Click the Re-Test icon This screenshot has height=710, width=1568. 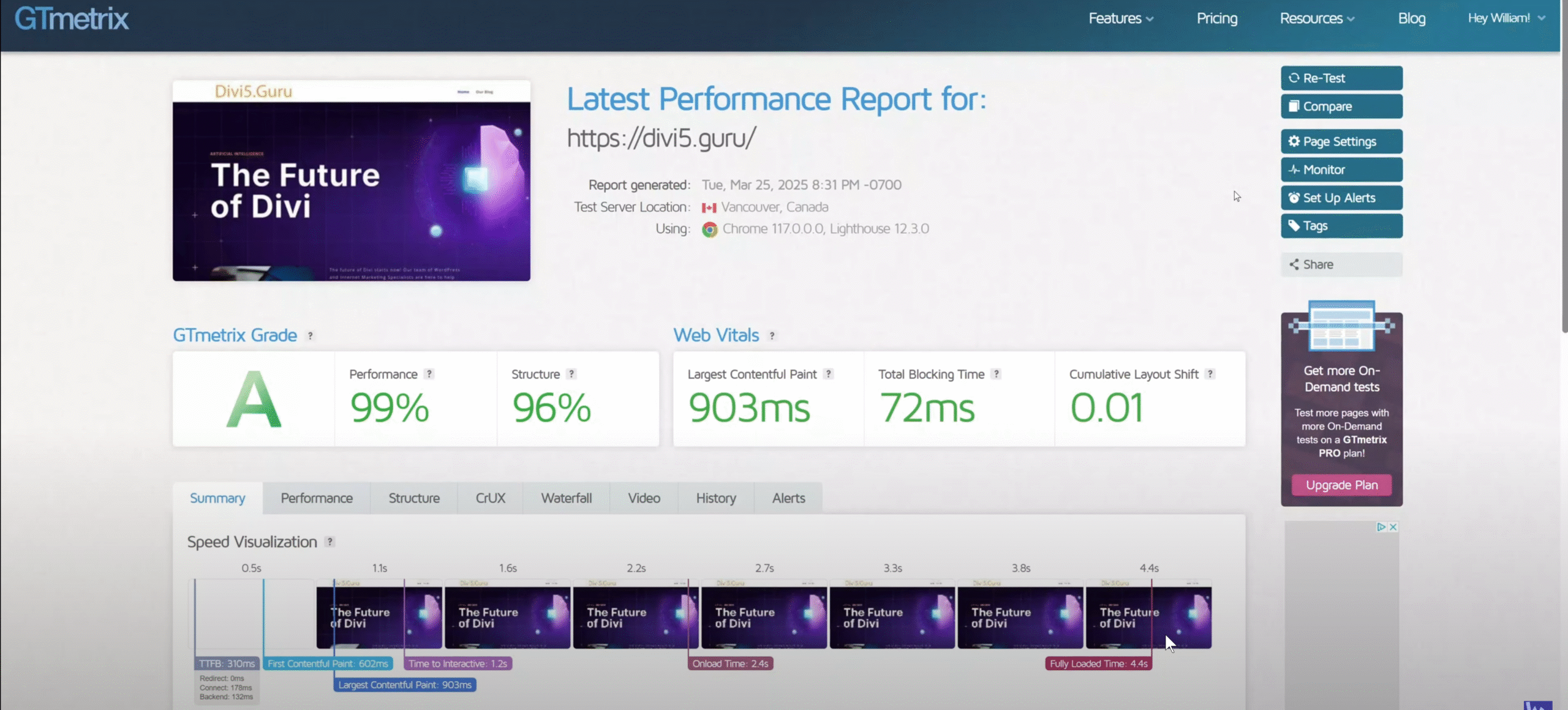[x=1295, y=78]
